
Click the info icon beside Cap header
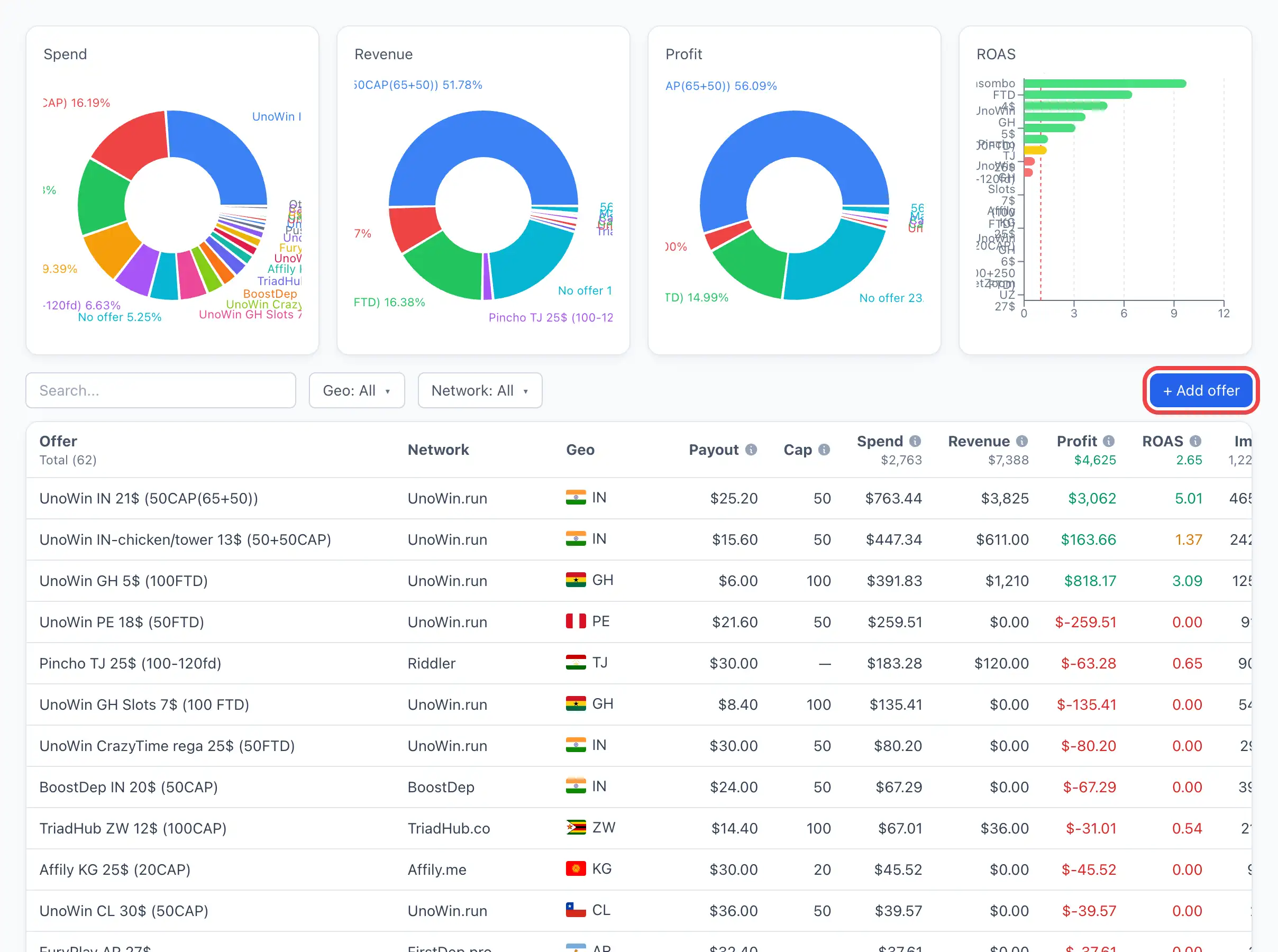click(x=824, y=450)
